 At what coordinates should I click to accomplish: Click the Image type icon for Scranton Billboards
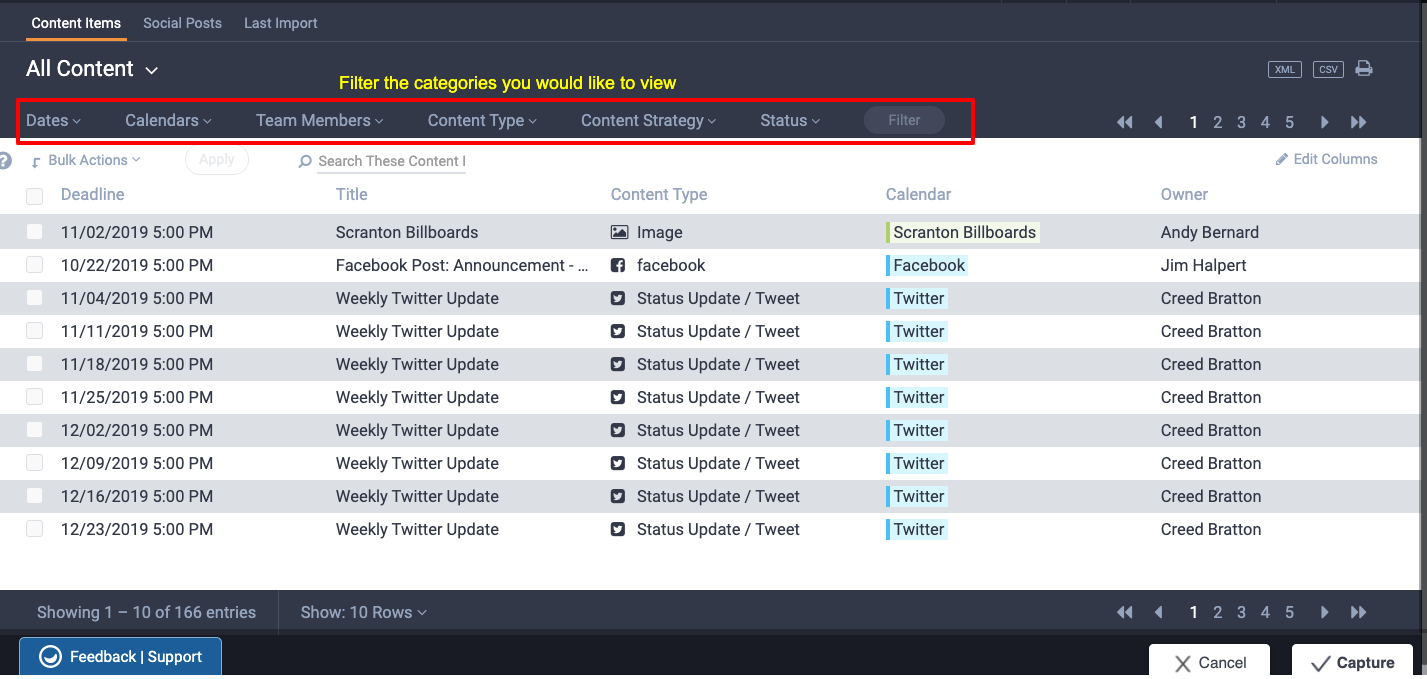pyautogui.click(x=619, y=232)
